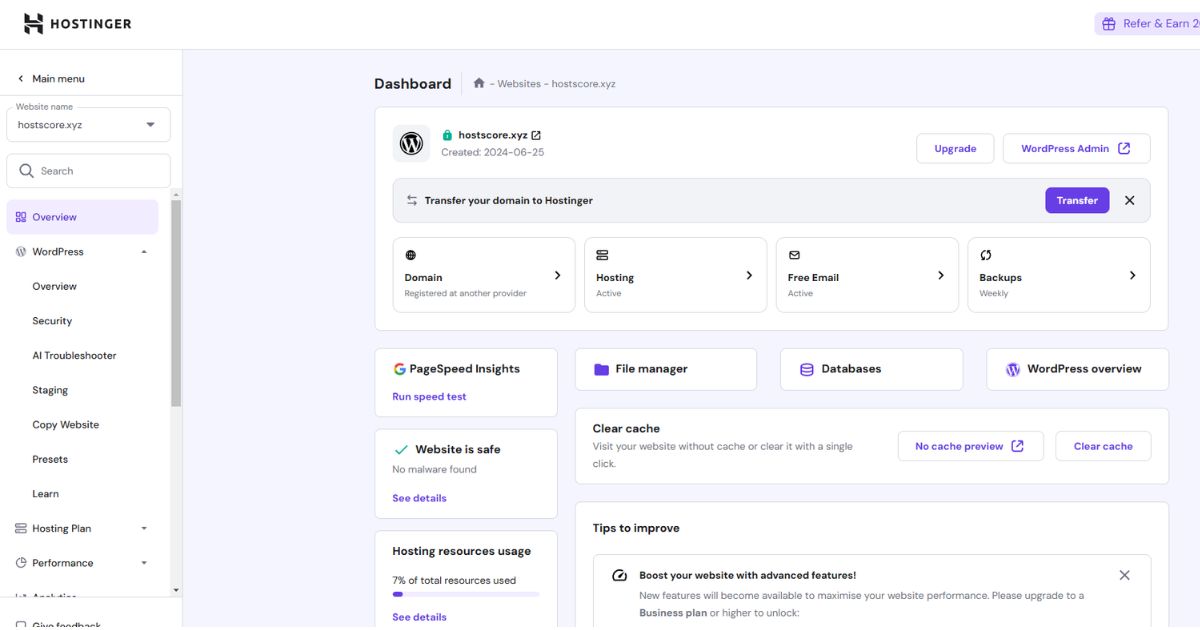
Task: Click the hosting resources usage progress bar
Action: point(466,594)
